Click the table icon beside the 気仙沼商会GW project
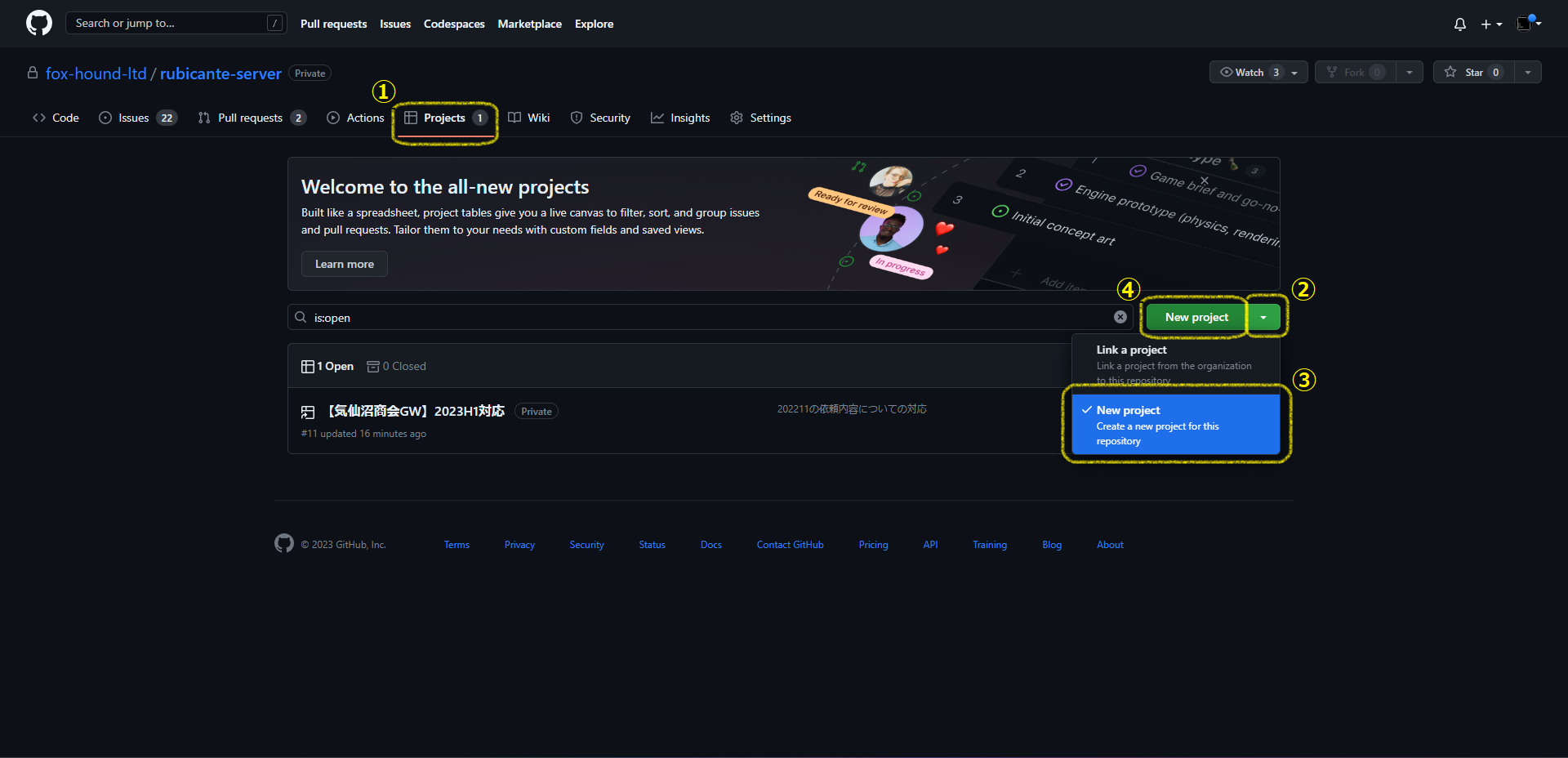 pos(307,412)
